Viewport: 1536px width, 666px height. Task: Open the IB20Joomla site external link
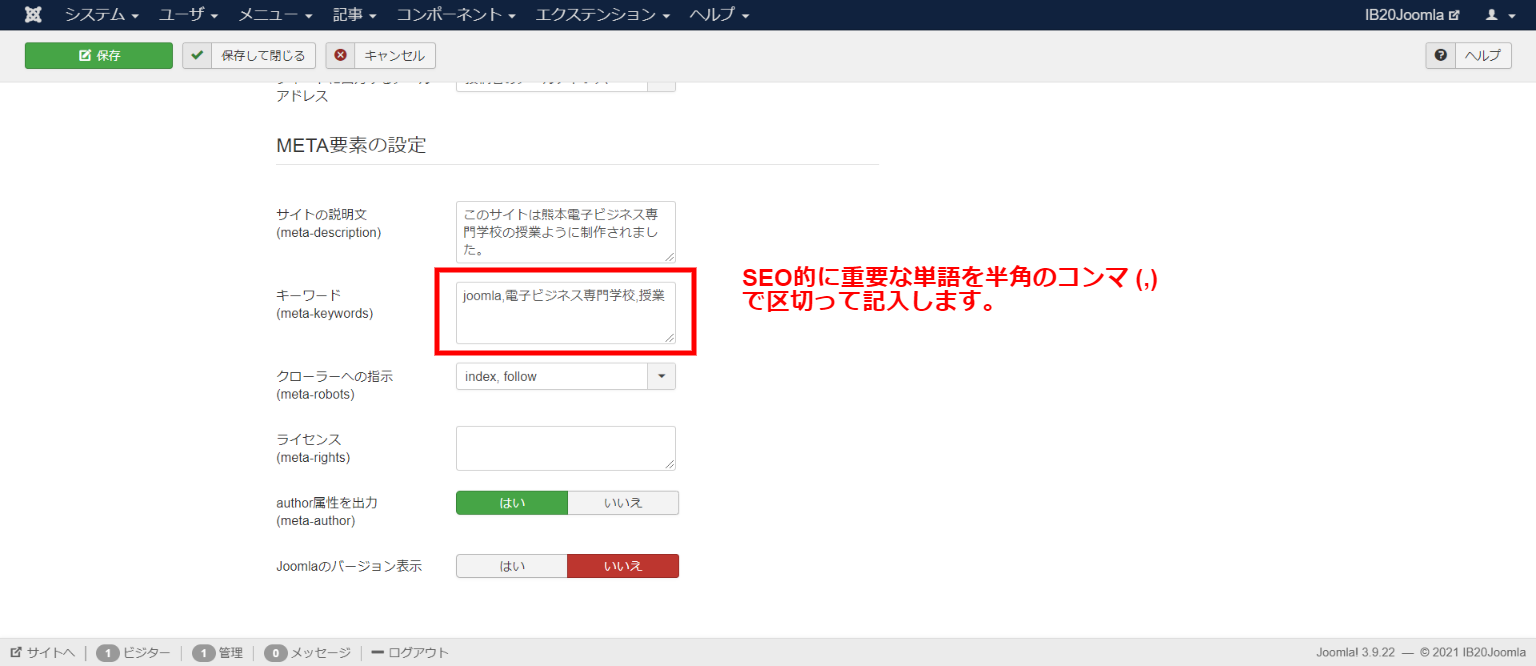tap(1412, 15)
